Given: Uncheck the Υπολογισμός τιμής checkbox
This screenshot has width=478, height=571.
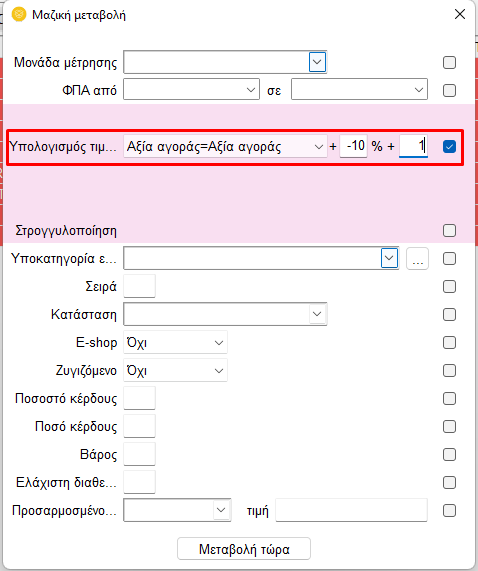Looking at the screenshot, I should tap(449, 147).
